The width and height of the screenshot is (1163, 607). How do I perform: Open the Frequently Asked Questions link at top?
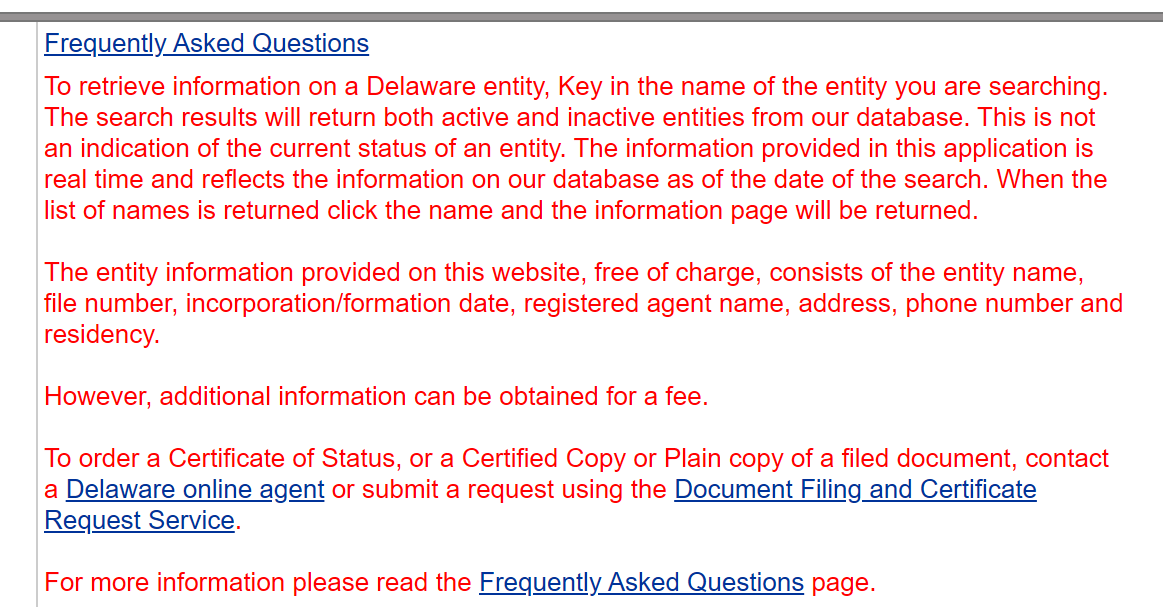(206, 44)
